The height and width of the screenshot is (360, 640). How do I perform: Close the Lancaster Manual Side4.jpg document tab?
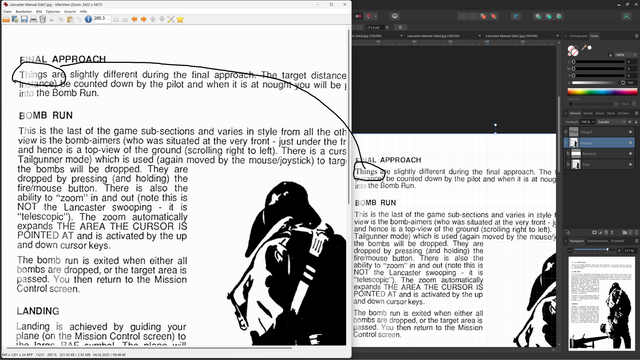click(x=480, y=36)
